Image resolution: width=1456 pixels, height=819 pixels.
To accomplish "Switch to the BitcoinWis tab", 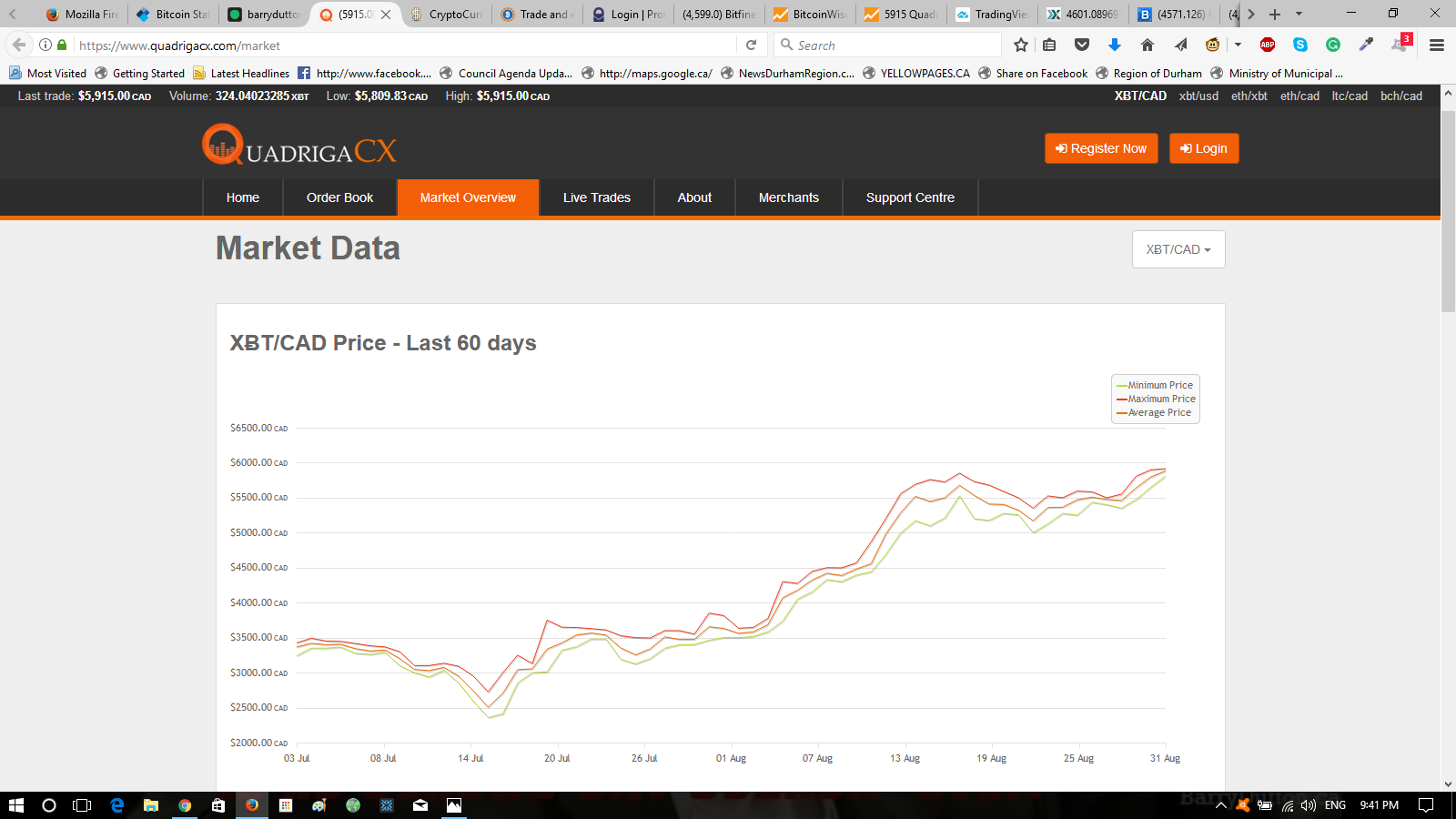I will coord(810,14).
